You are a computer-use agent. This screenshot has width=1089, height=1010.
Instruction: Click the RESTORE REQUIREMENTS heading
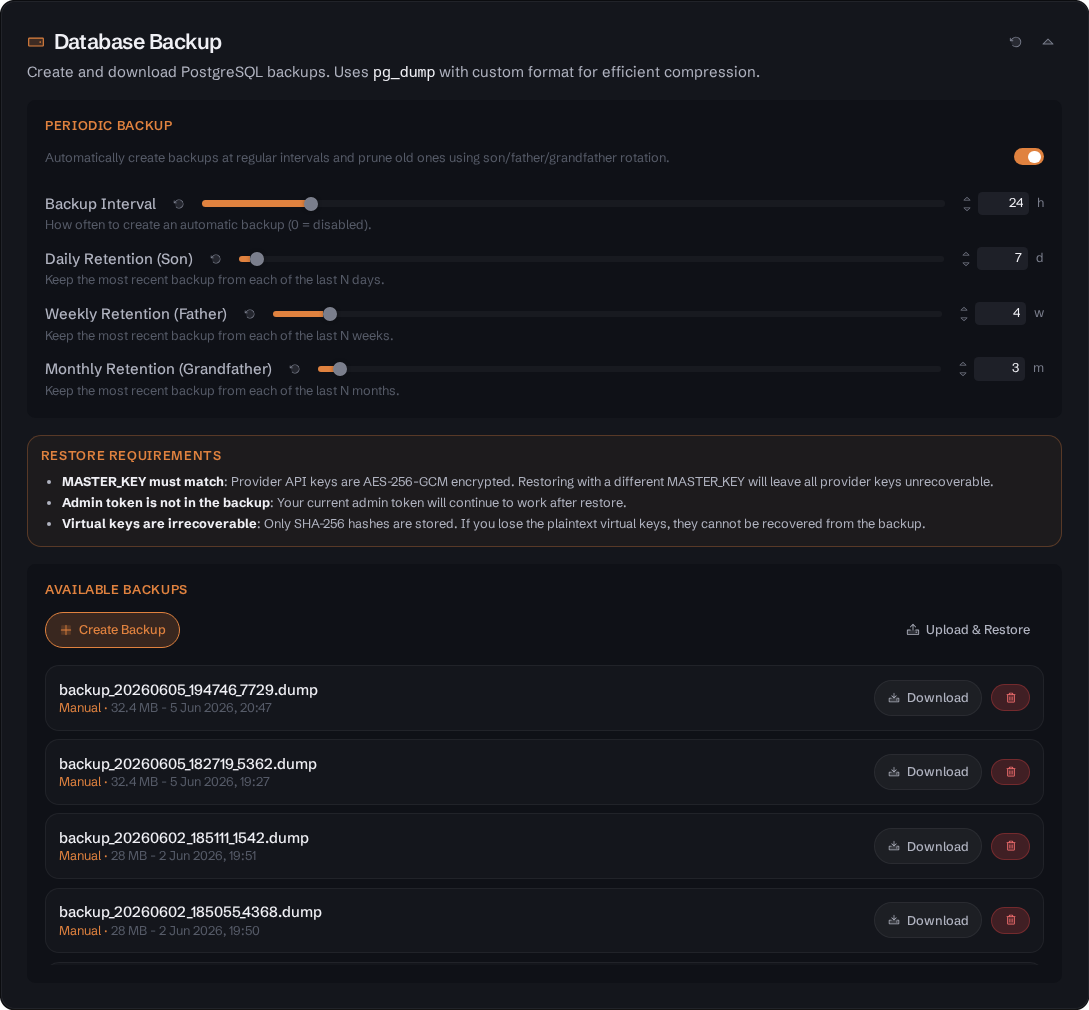coord(131,456)
